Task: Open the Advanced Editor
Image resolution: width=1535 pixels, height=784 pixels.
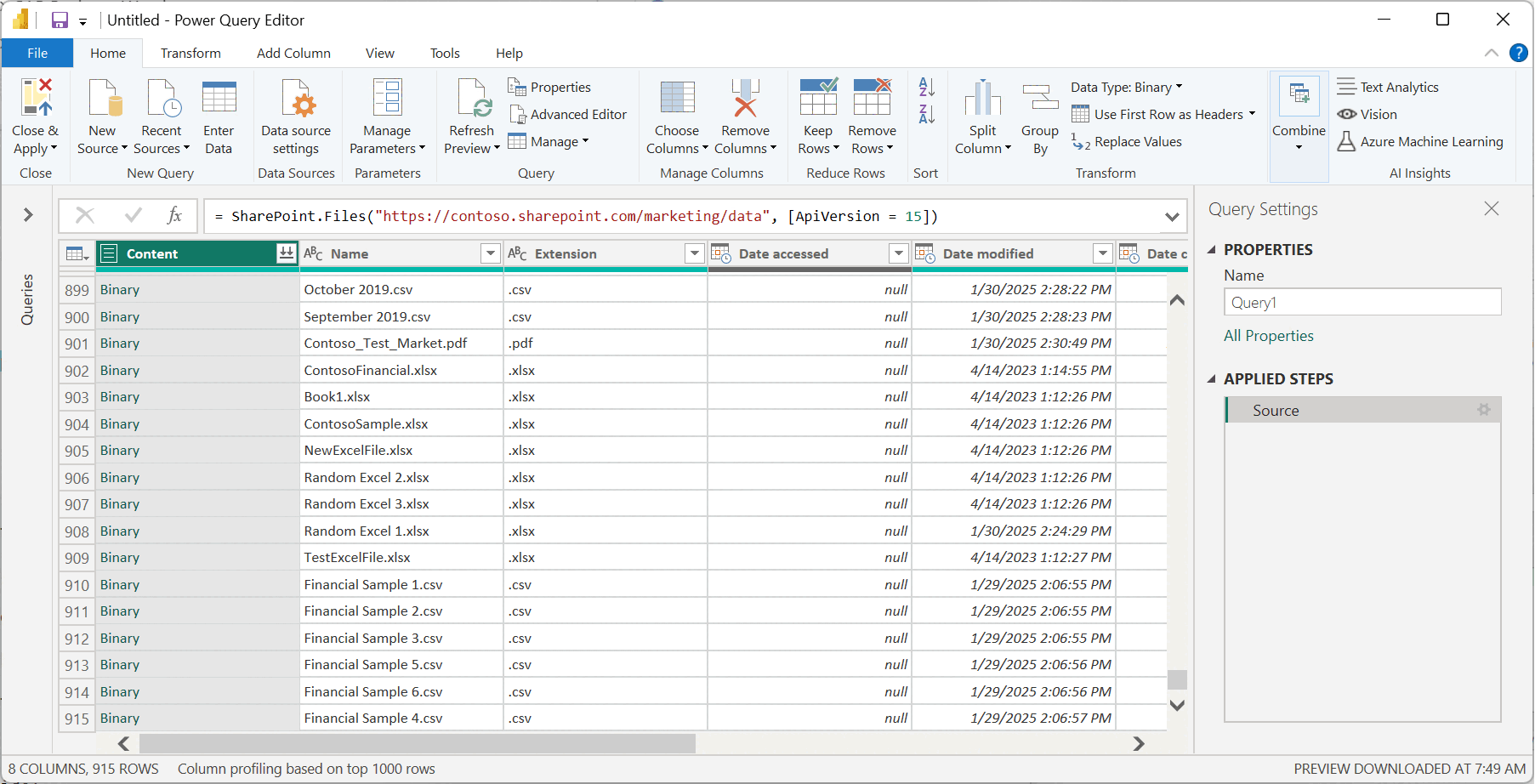Action: pyautogui.click(x=568, y=115)
